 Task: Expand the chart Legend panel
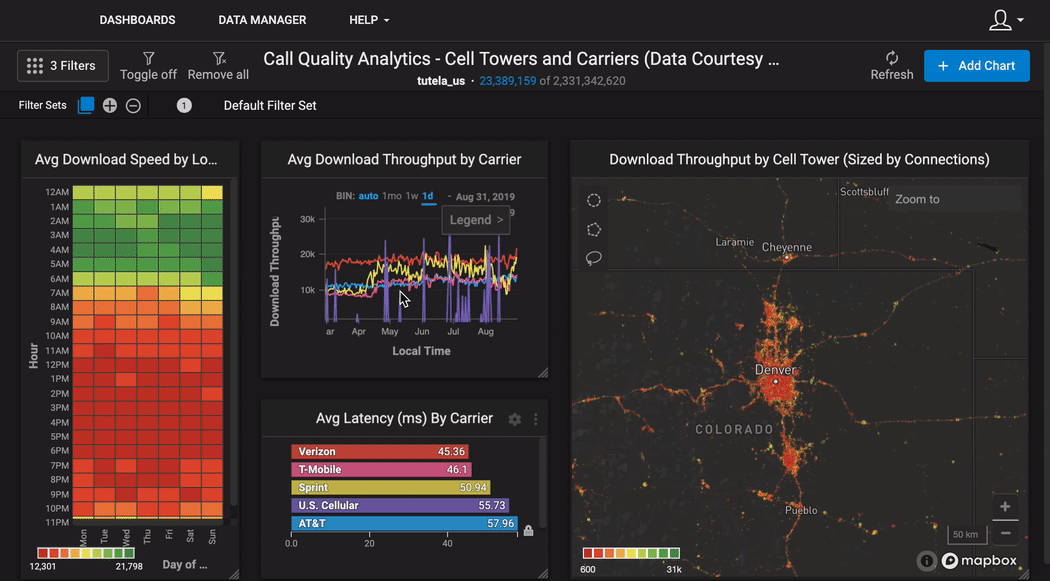click(x=476, y=220)
